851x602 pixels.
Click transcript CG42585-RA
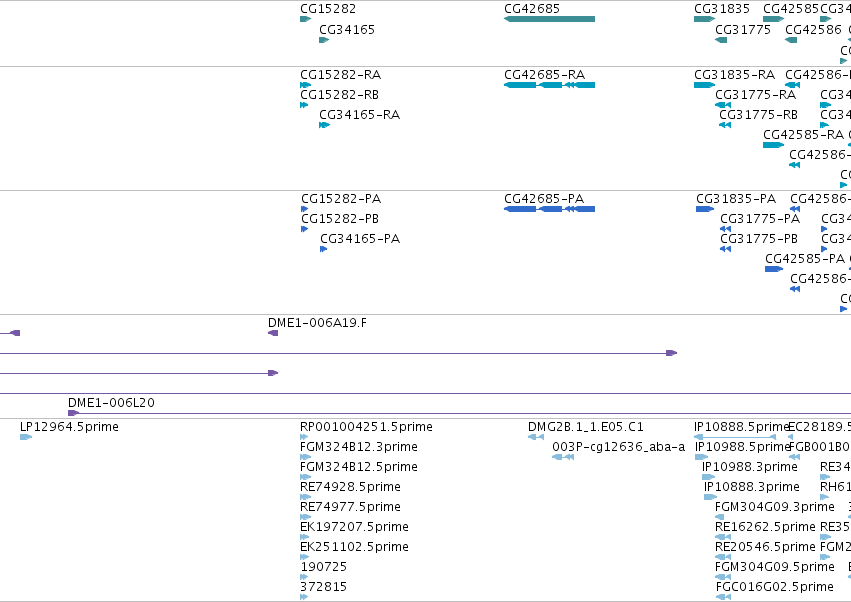(804, 135)
